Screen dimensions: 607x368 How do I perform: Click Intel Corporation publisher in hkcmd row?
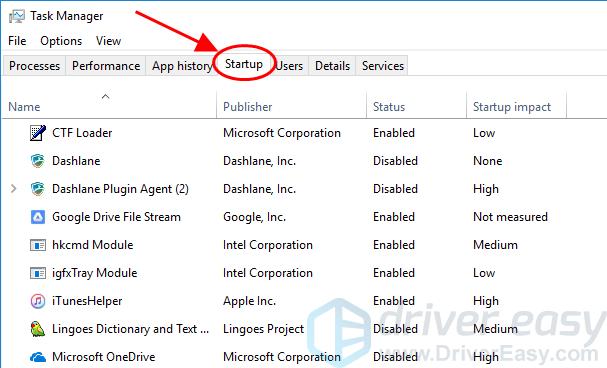(x=267, y=245)
